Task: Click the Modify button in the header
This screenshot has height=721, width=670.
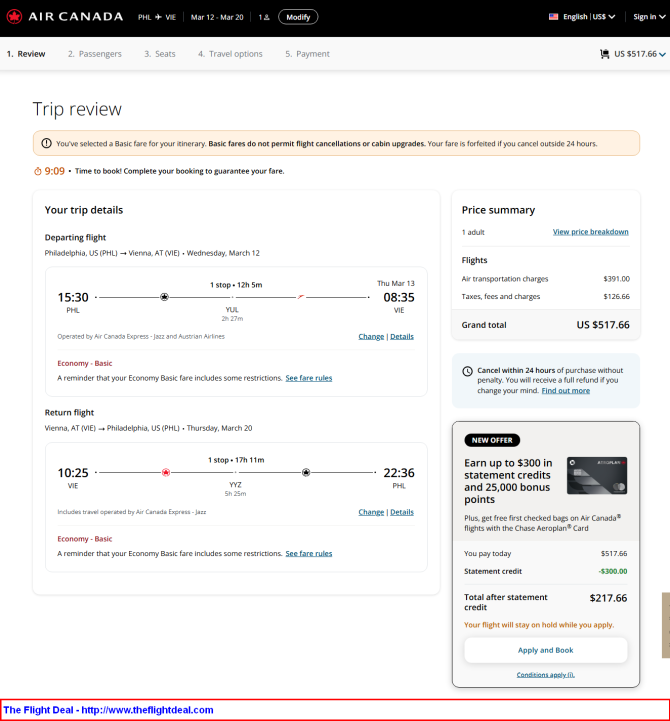Action: pyautogui.click(x=298, y=17)
